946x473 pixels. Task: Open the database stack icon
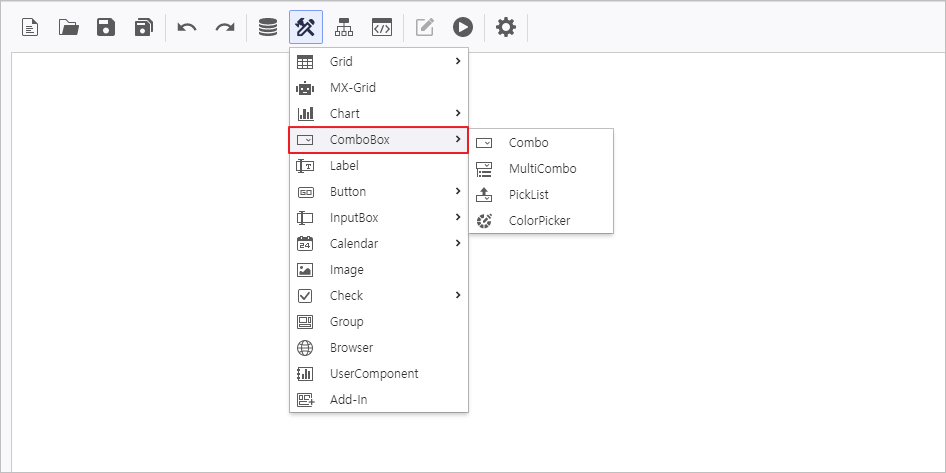click(x=268, y=28)
